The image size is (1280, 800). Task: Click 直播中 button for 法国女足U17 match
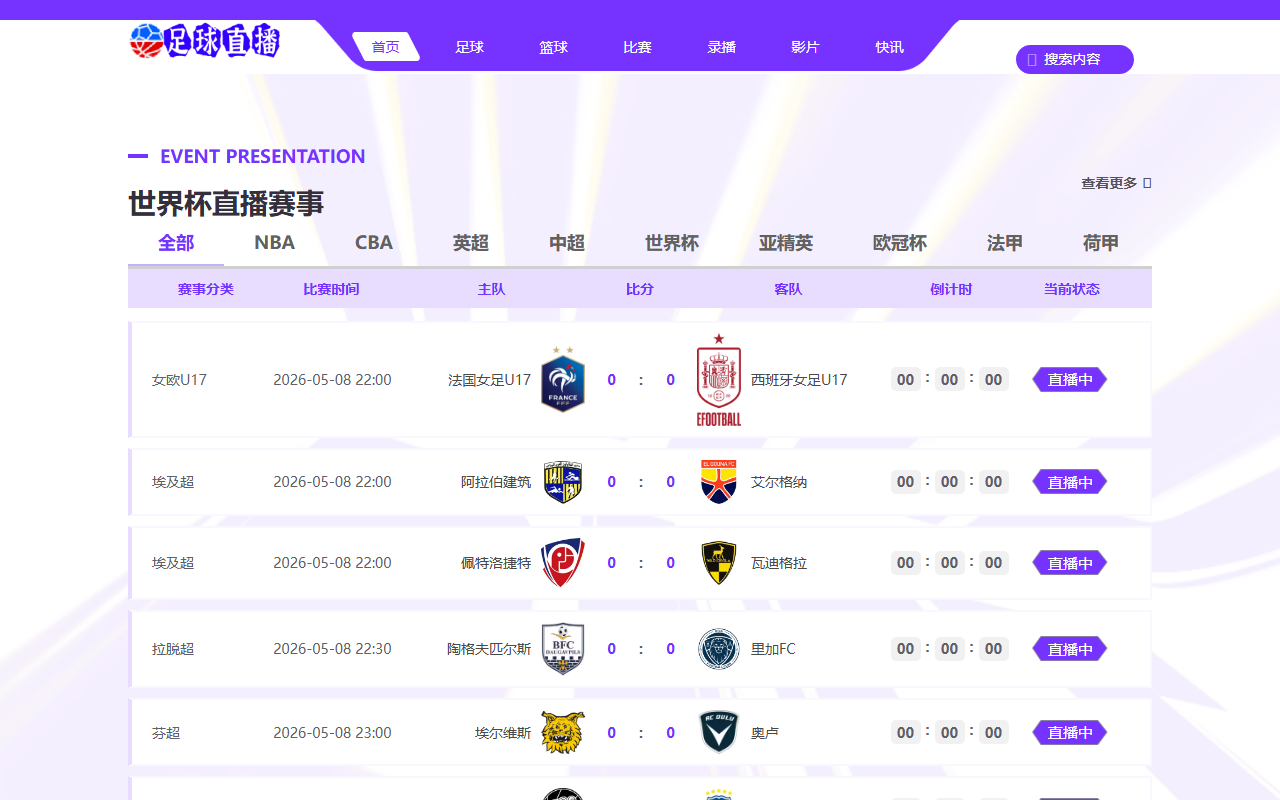[x=1070, y=380]
